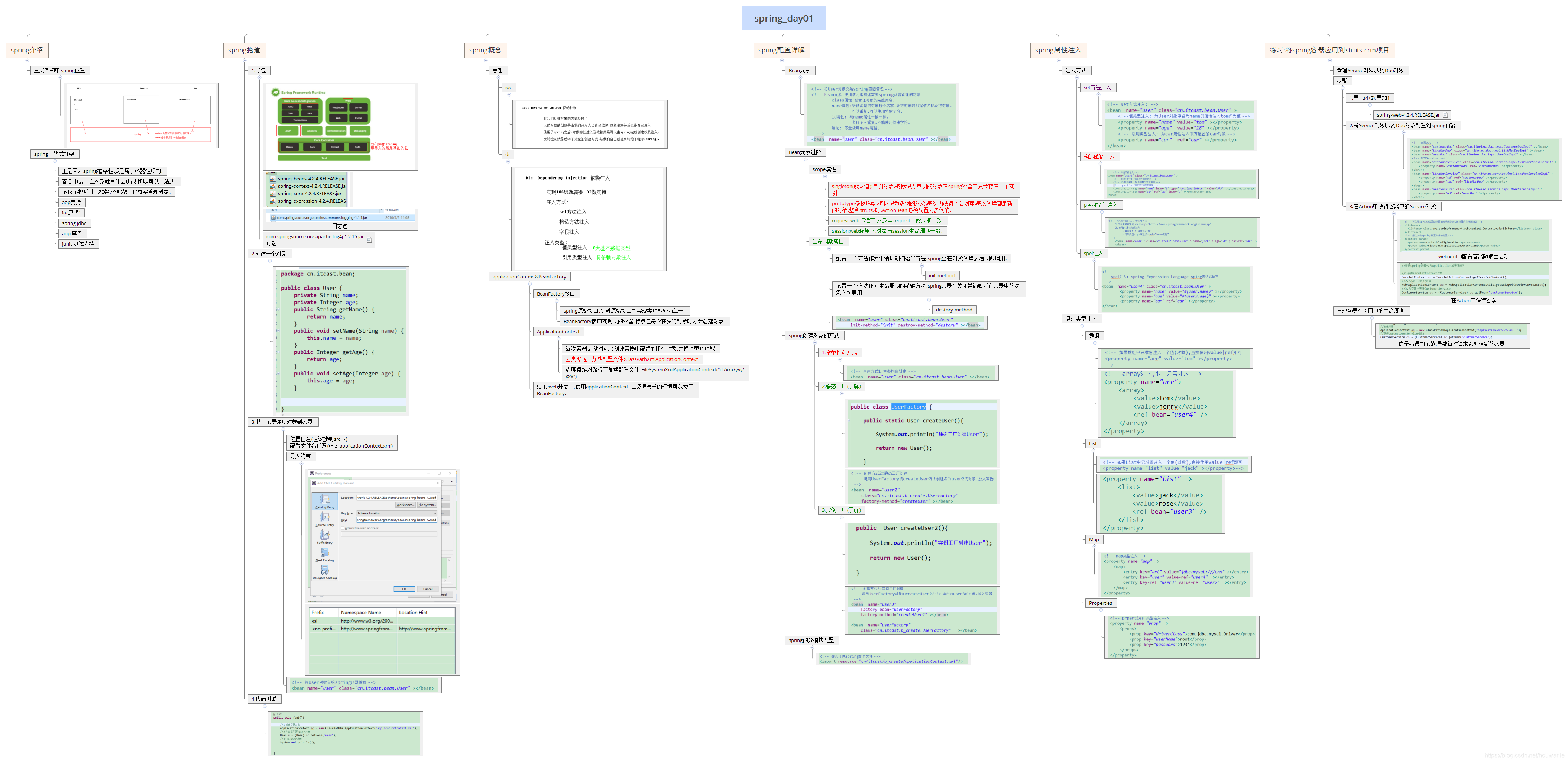Select the Suffix Entry icon

pyautogui.click(x=324, y=535)
